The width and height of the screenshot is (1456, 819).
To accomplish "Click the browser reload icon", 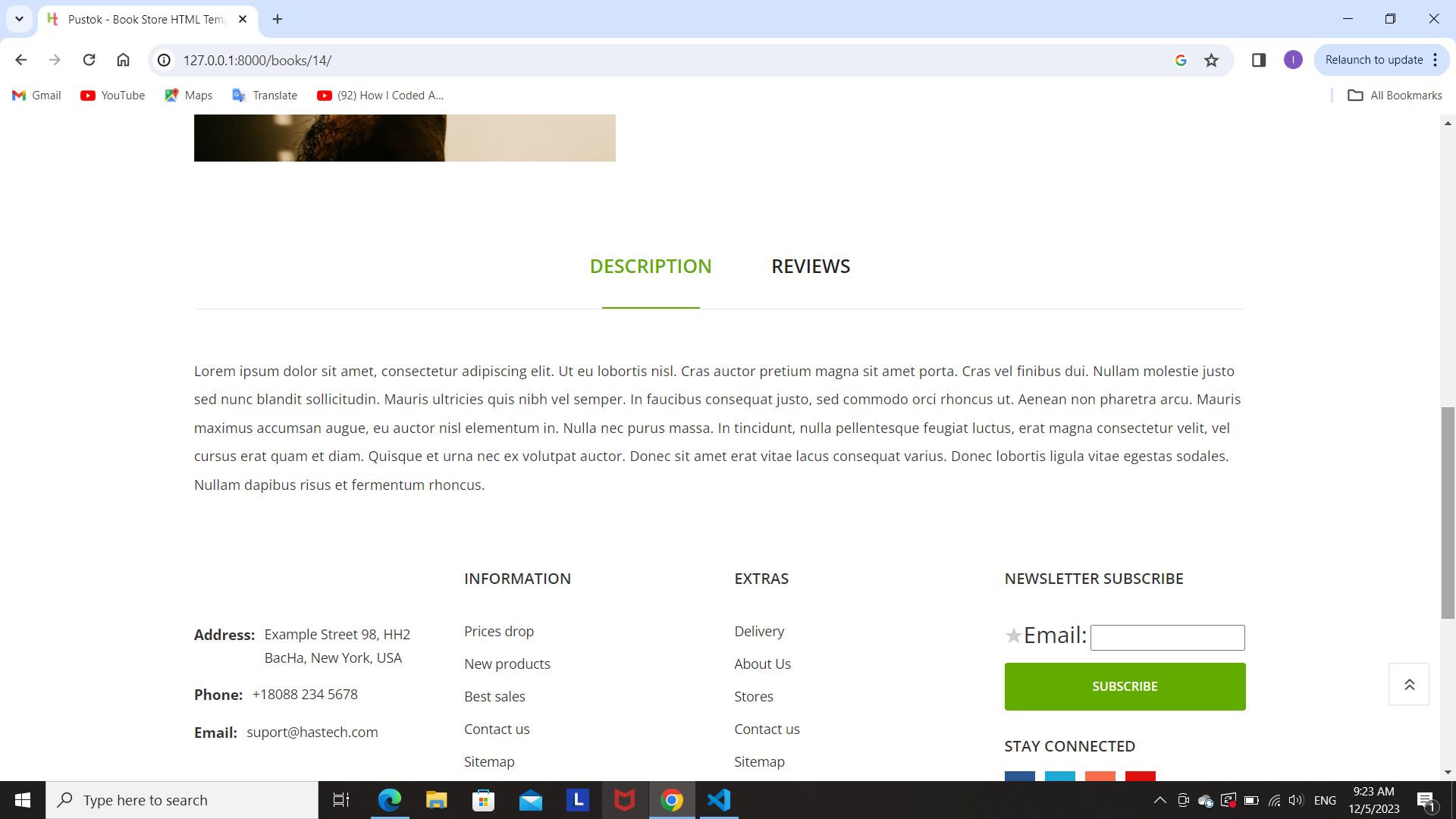I will point(89,60).
